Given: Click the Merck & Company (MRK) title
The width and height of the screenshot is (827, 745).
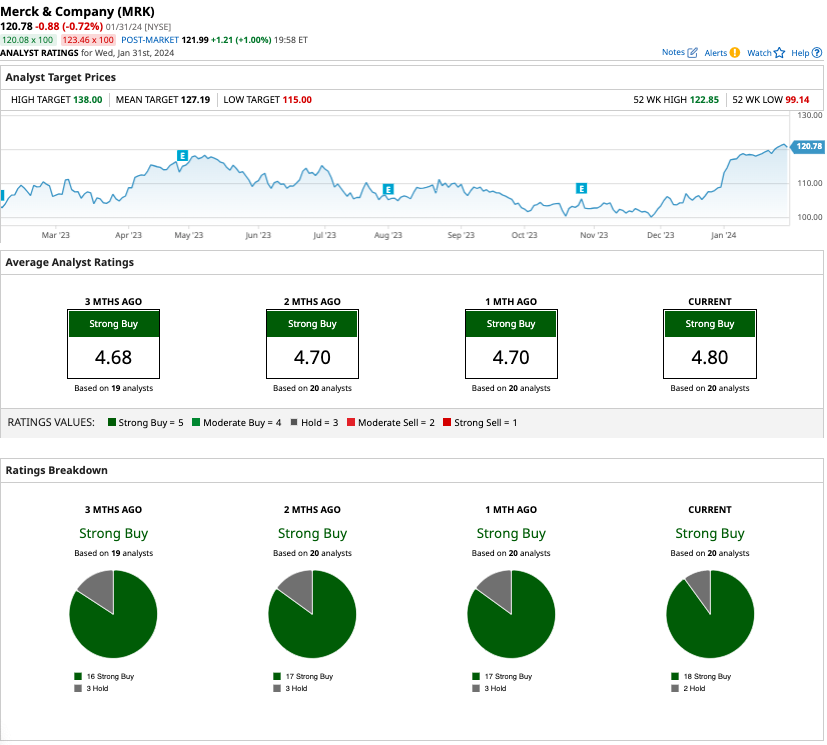Looking at the screenshot, I should tap(78, 12).
